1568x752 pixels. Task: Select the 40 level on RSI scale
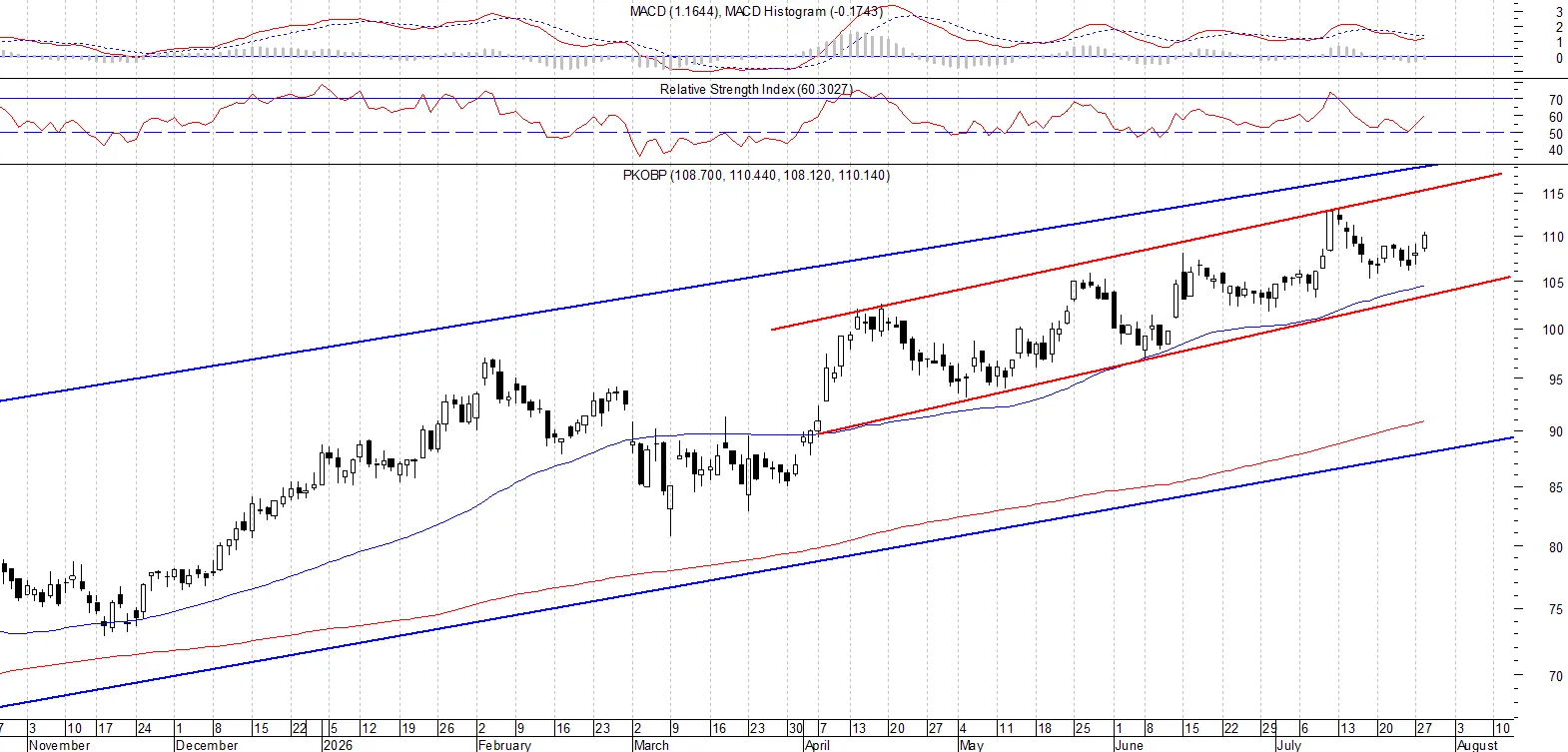[1556, 151]
